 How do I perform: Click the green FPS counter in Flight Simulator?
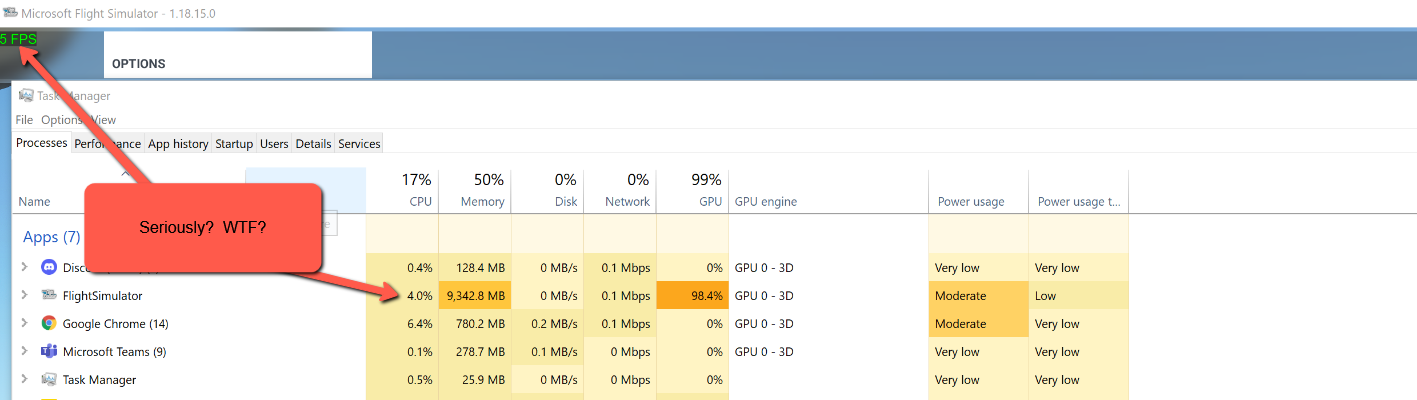tap(18, 39)
